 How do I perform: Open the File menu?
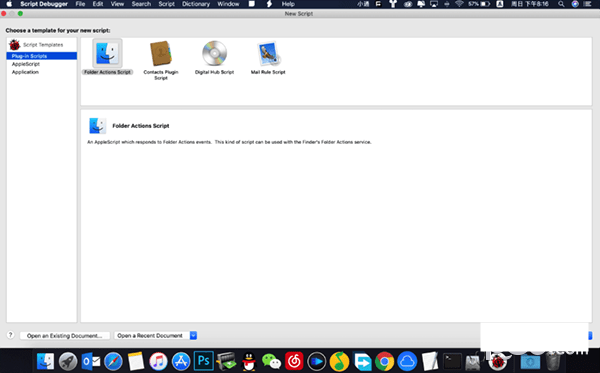pyautogui.click(x=80, y=4)
